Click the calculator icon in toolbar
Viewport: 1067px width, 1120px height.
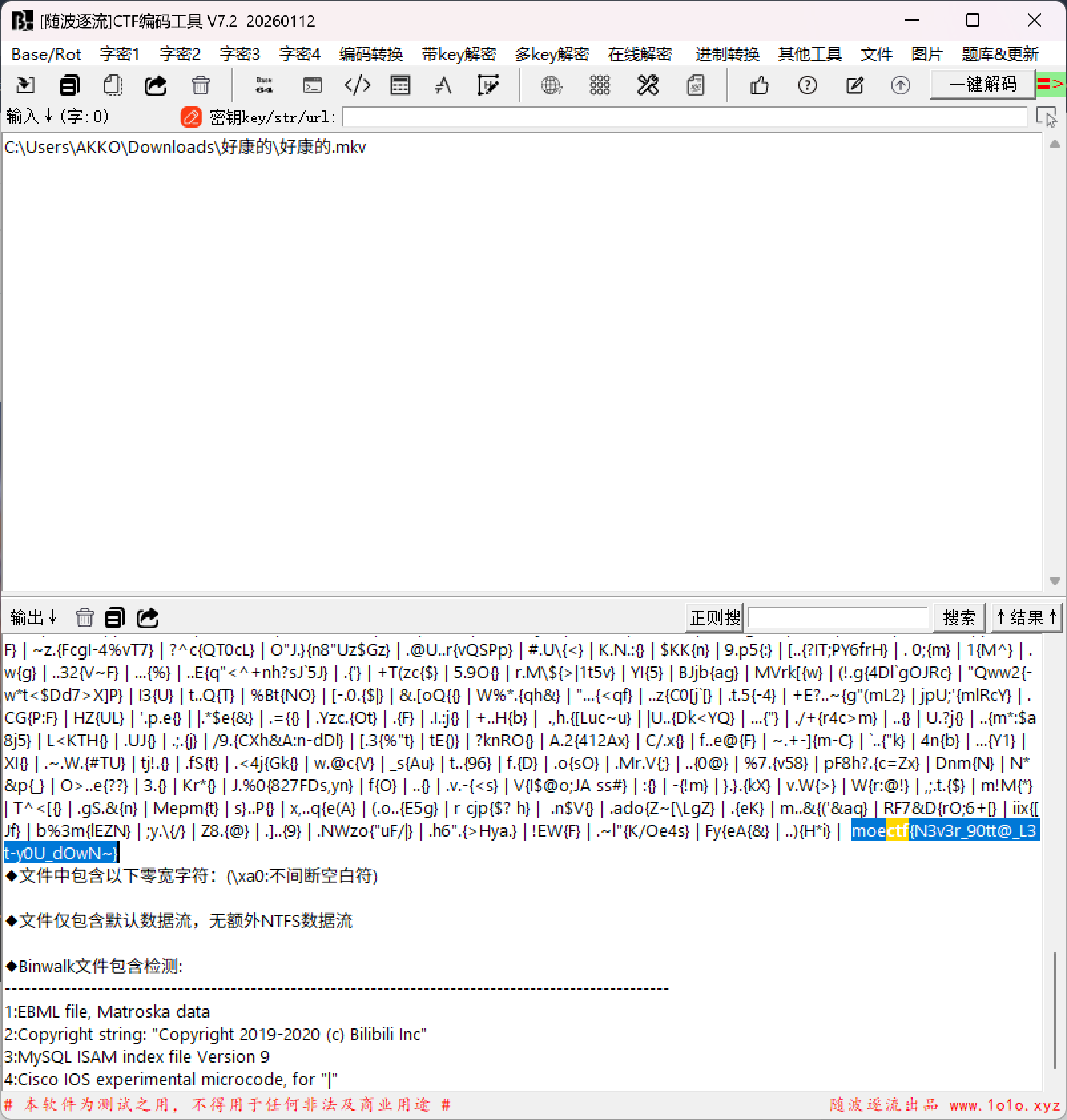400,85
